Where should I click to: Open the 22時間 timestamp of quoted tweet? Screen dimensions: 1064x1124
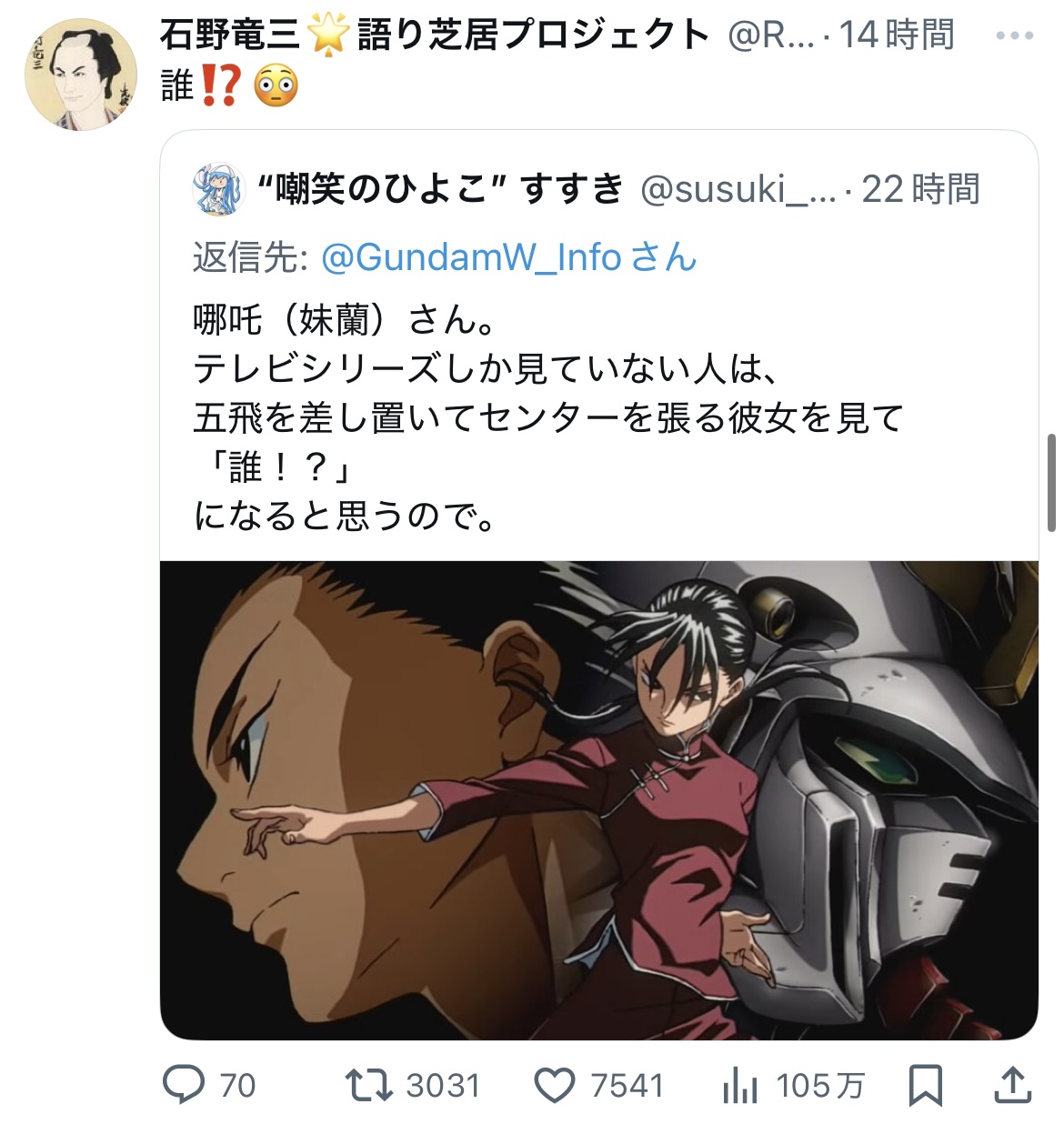point(920,189)
